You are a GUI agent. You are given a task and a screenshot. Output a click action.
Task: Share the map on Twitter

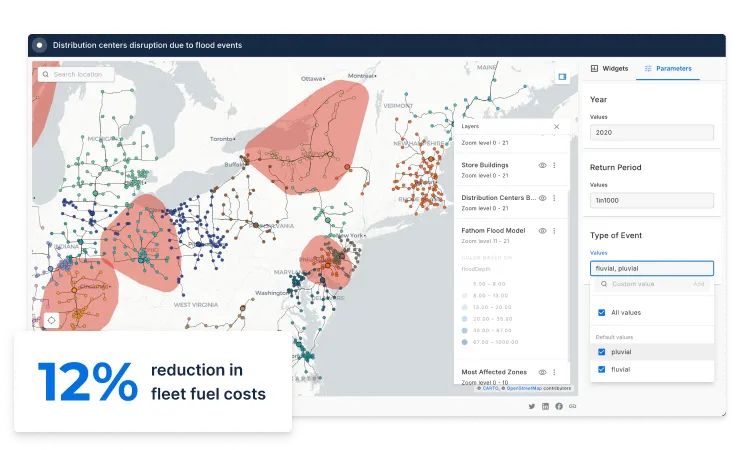pos(532,406)
